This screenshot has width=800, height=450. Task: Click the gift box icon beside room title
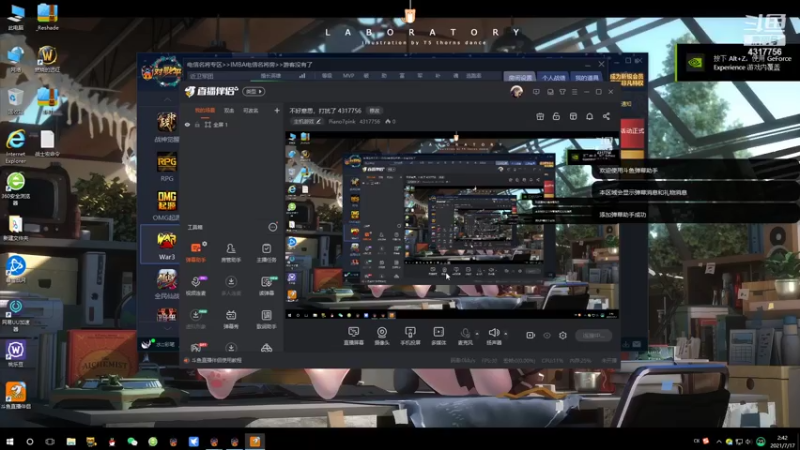click(x=540, y=116)
